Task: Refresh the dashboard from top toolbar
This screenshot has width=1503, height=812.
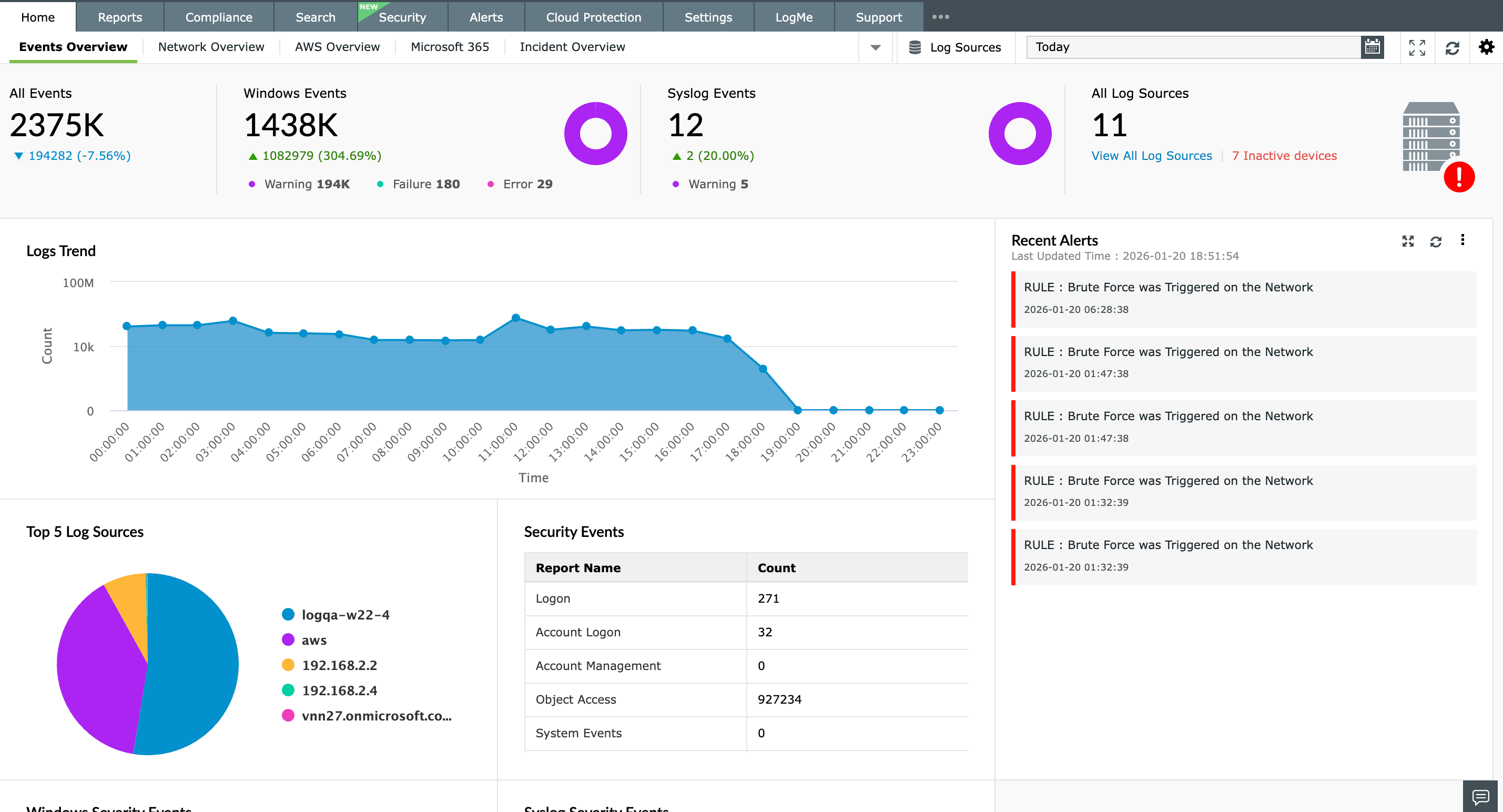Action: point(1452,48)
